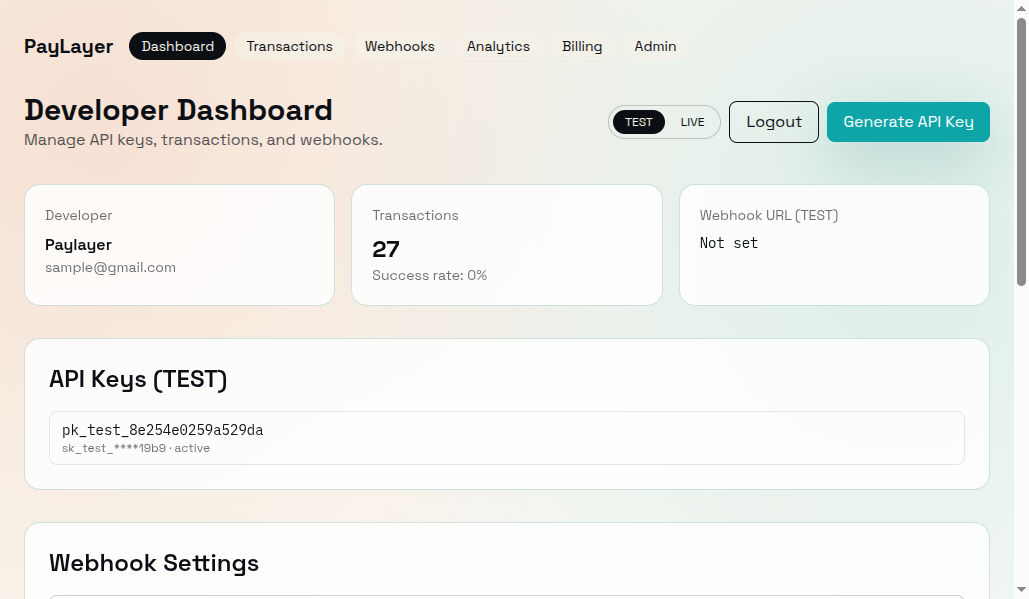The image size is (1029, 599).
Task: Select the TEST mode toggle
Action: click(639, 121)
